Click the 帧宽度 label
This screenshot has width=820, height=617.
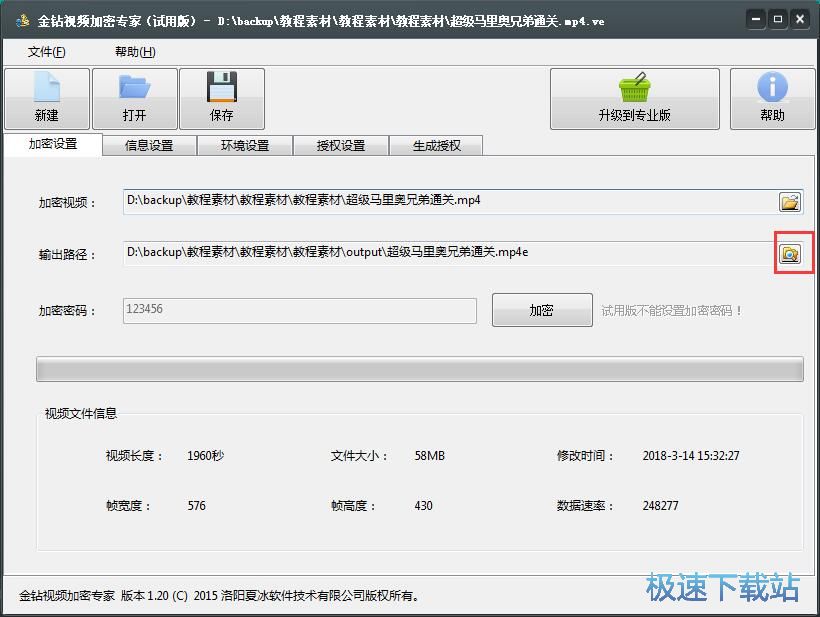(128, 506)
